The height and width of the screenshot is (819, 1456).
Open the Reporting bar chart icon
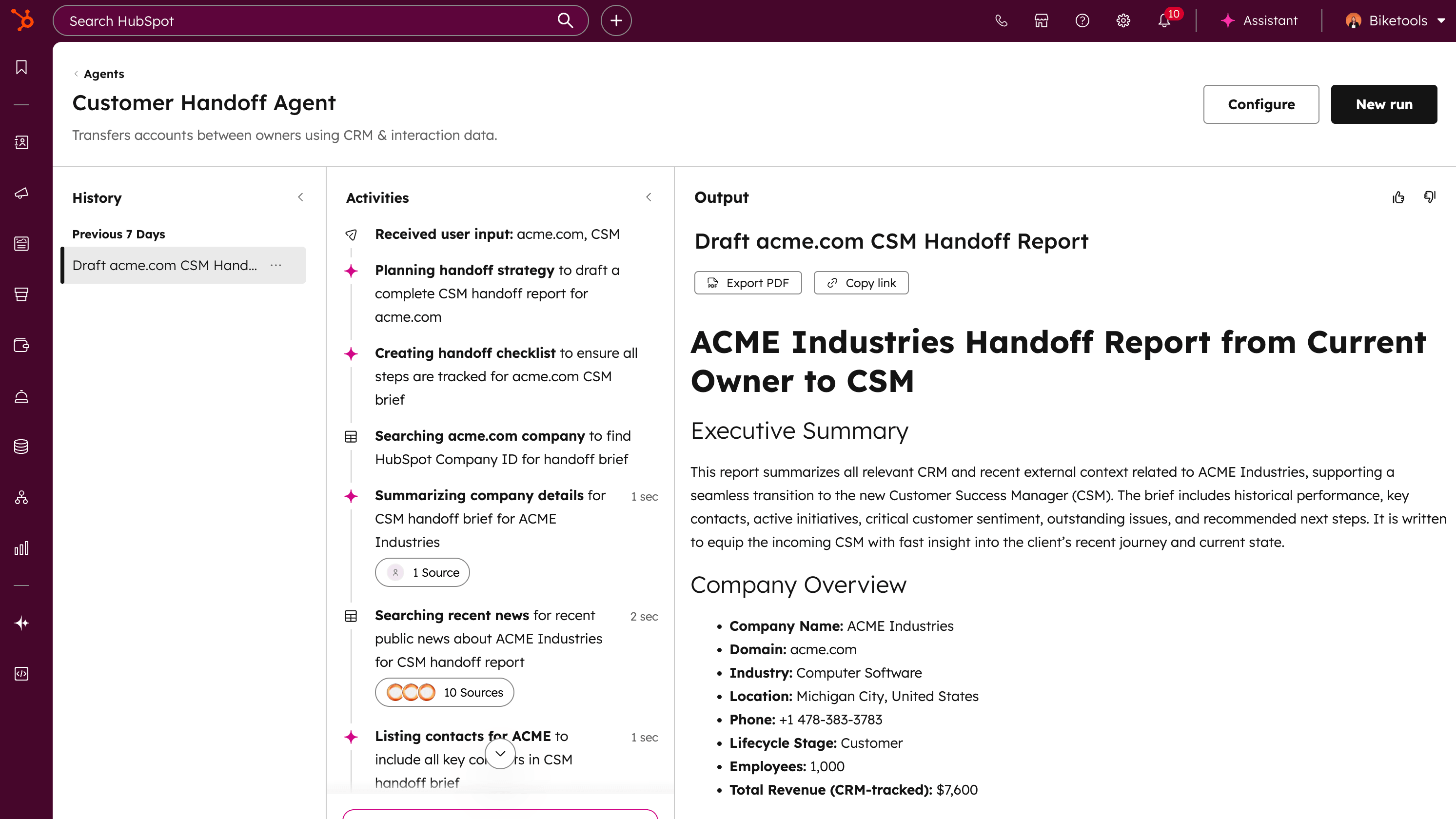tap(21, 548)
